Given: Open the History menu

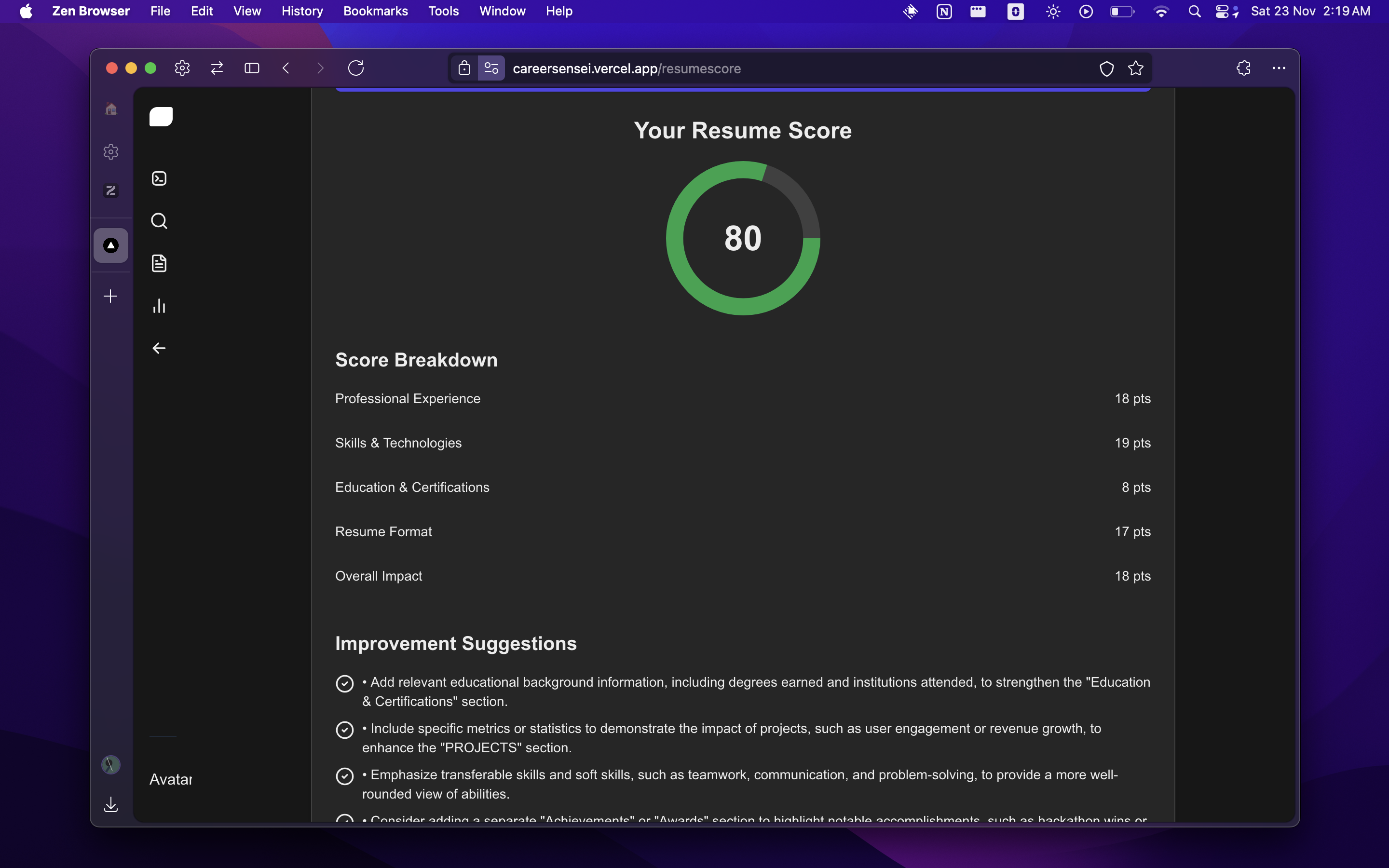Looking at the screenshot, I should pyautogui.click(x=302, y=12).
